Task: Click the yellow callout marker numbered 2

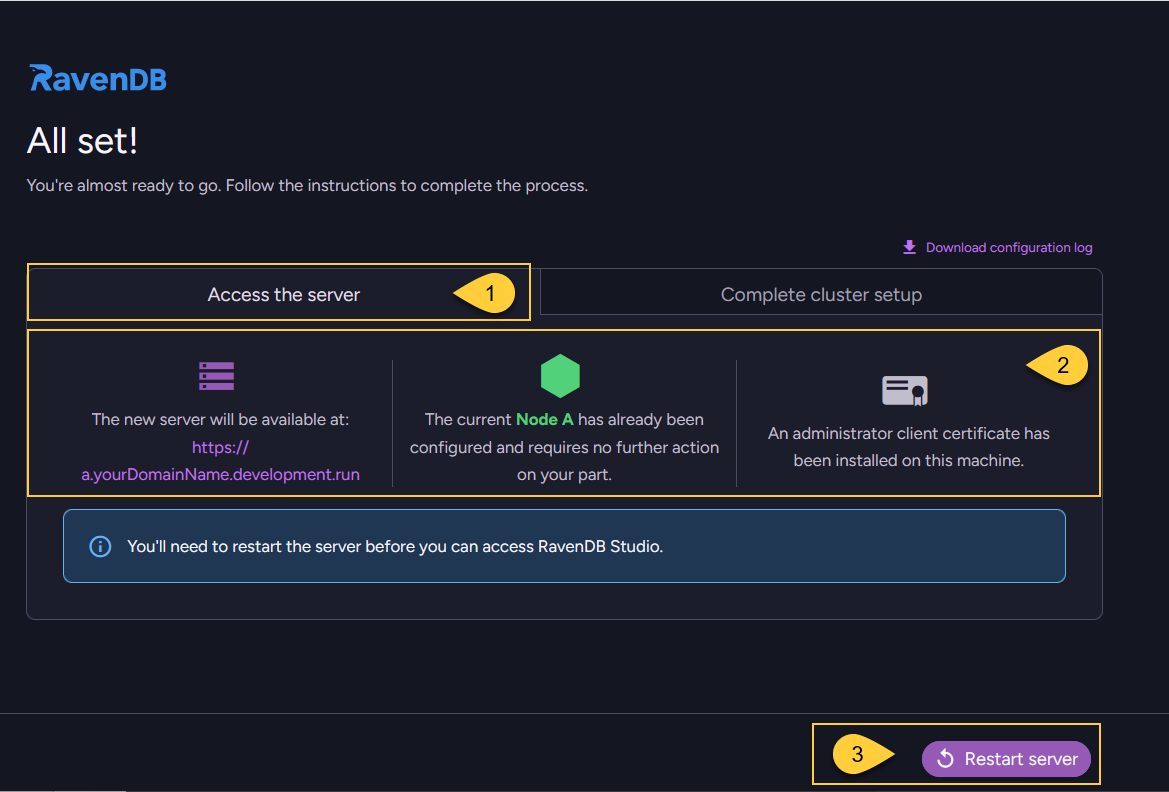Action: click(x=1060, y=366)
